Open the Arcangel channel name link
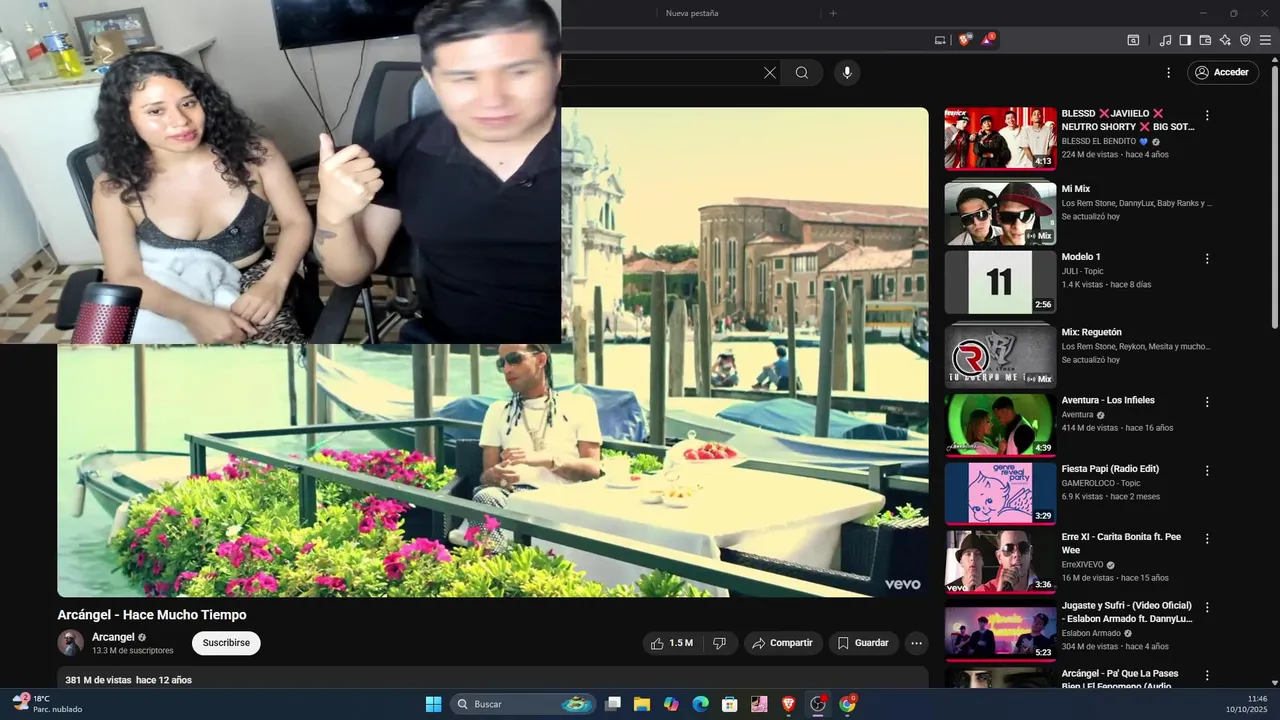The height and width of the screenshot is (720, 1280). pos(113,637)
